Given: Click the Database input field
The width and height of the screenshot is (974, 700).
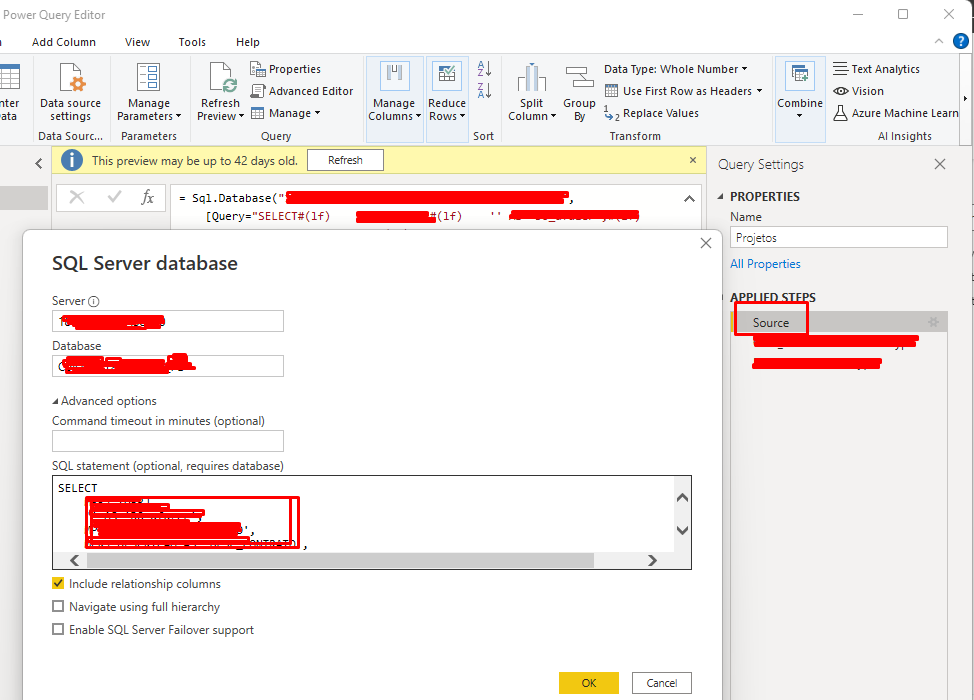Looking at the screenshot, I should tap(168, 366).
